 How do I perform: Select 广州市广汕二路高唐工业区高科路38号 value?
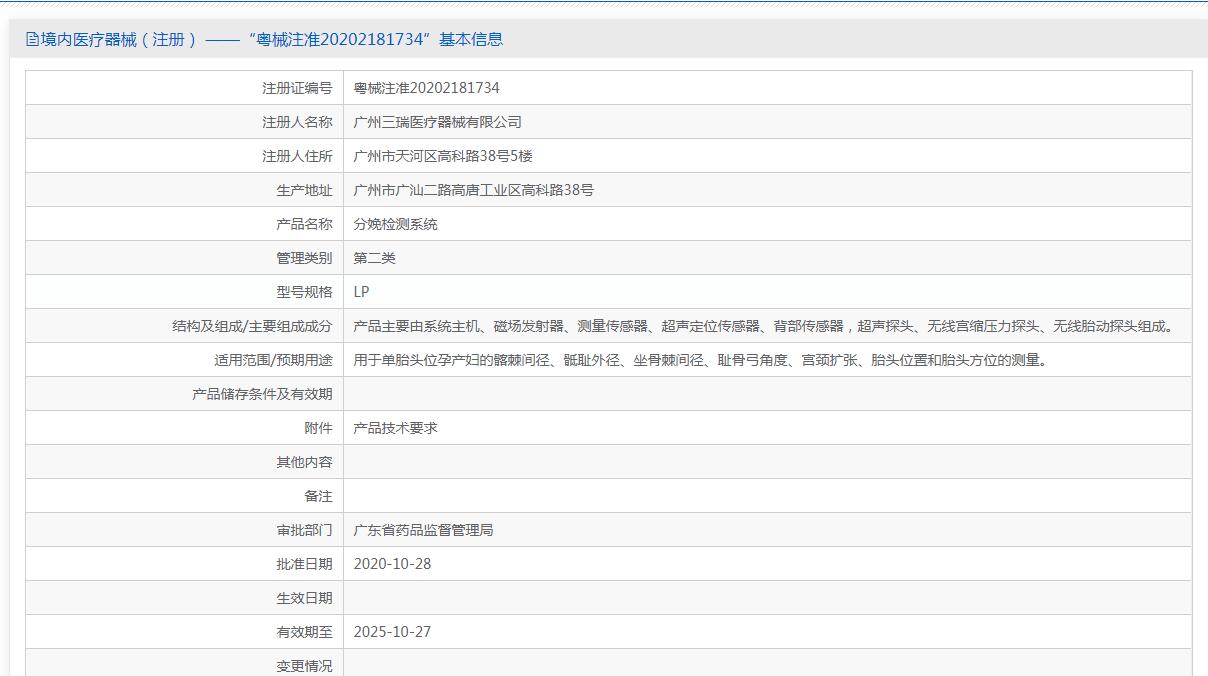[474, 190]
